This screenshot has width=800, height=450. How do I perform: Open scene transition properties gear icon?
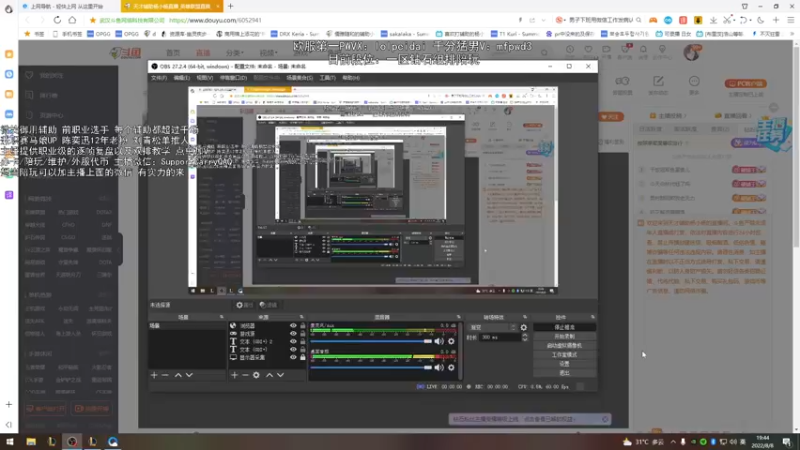pos(524,328)
